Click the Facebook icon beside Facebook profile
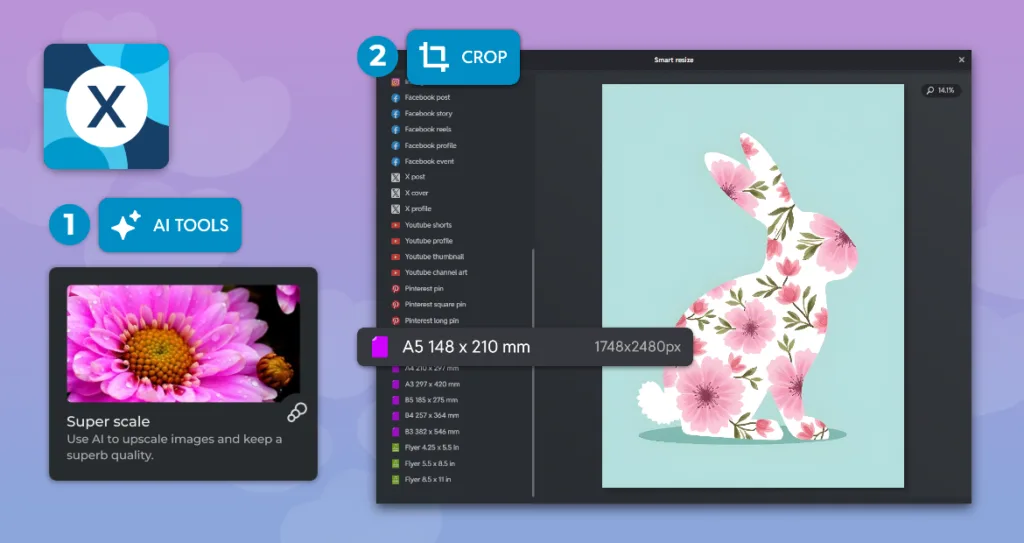 click(395, 146)
